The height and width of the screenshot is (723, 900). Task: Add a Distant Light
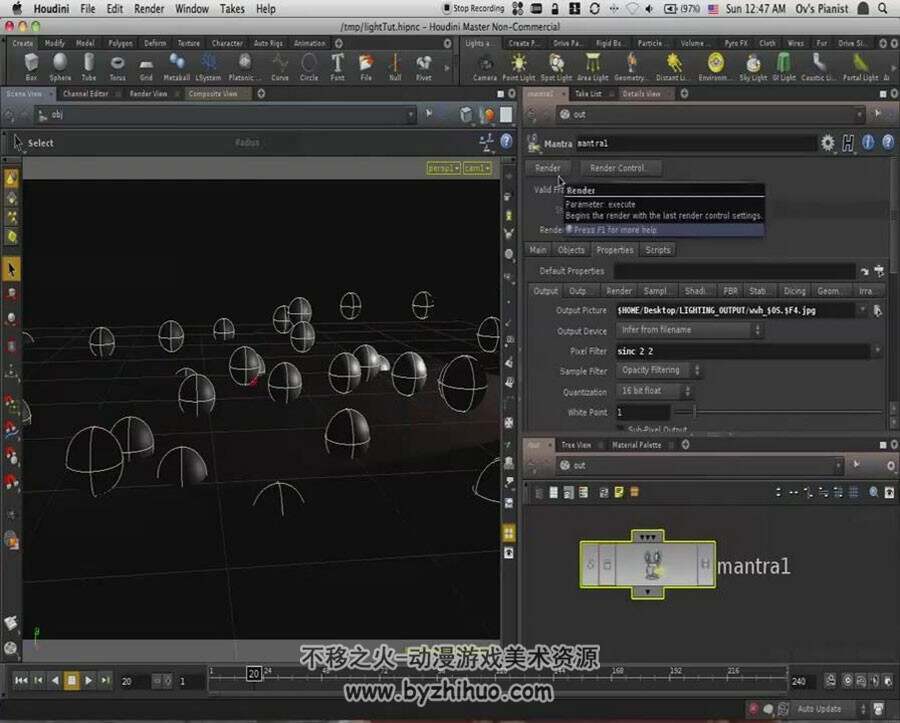[672, 67]
